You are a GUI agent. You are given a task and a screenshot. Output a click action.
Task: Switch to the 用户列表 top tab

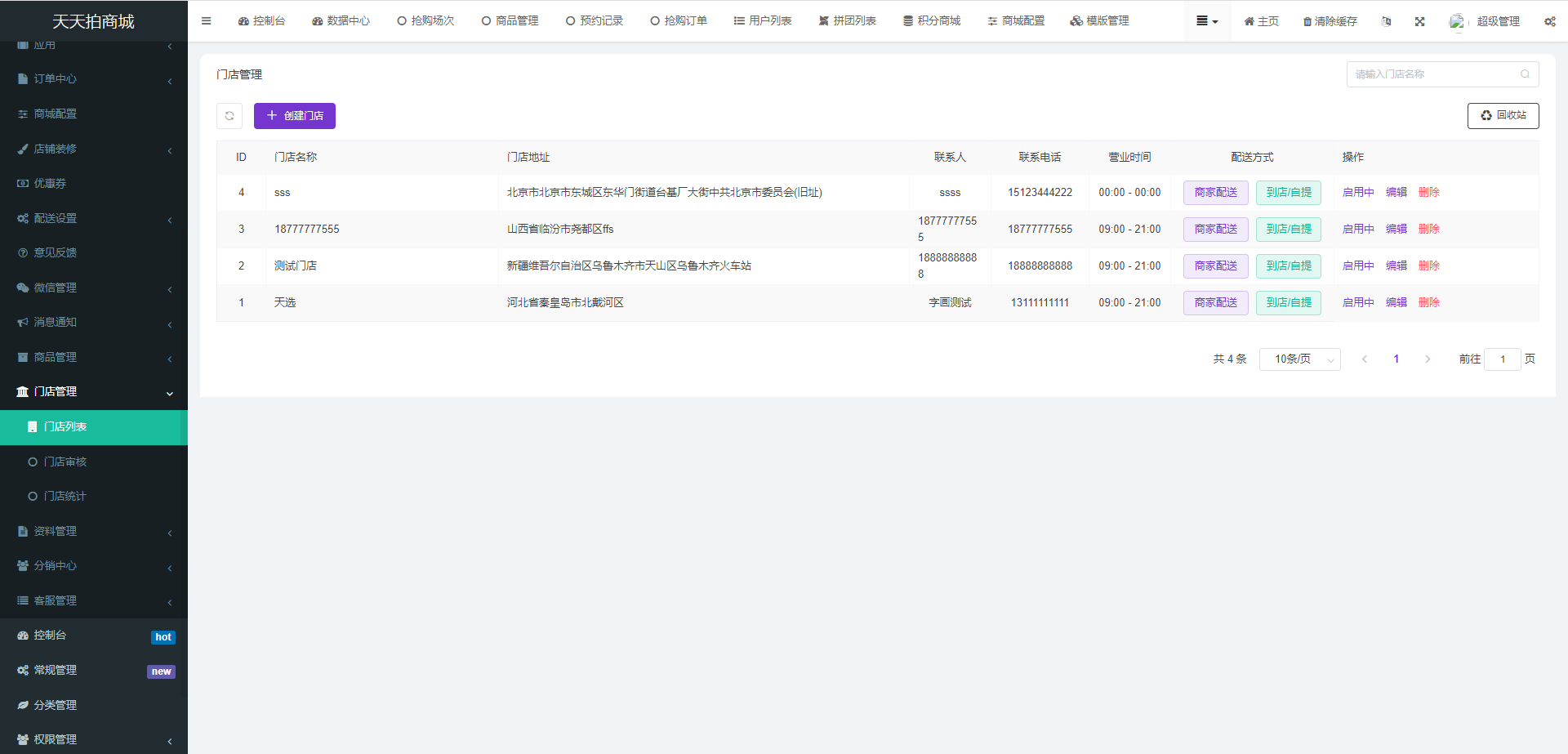tap(762, 21)
